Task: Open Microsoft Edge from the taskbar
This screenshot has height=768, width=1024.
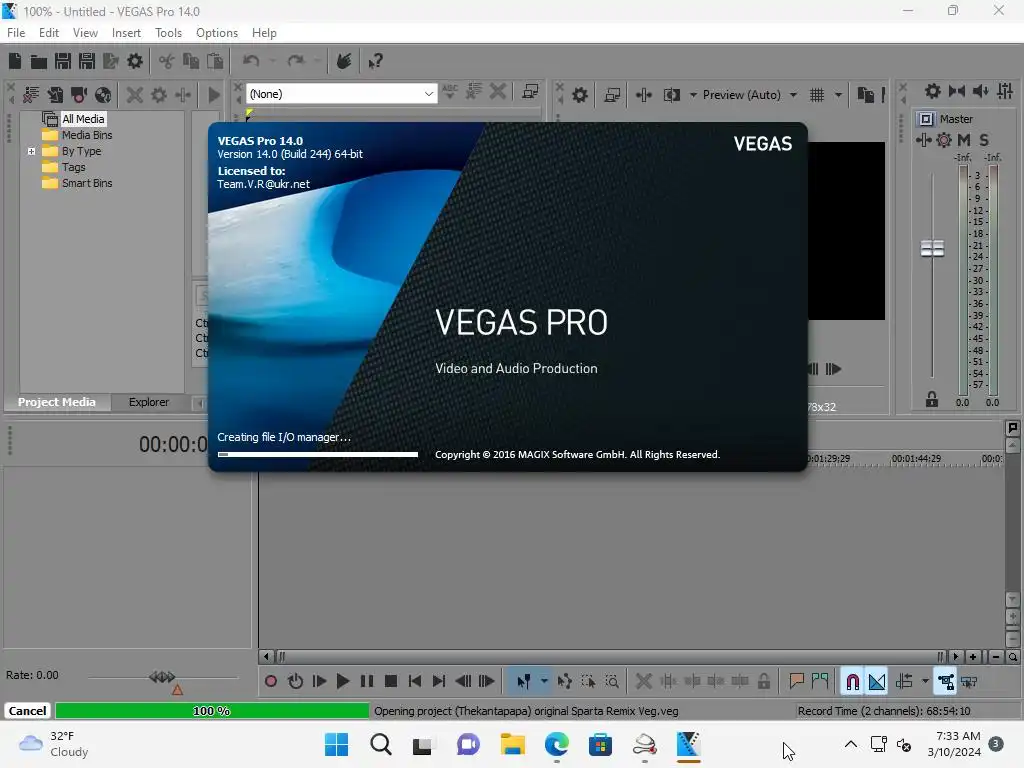Action: click(556, 744)
